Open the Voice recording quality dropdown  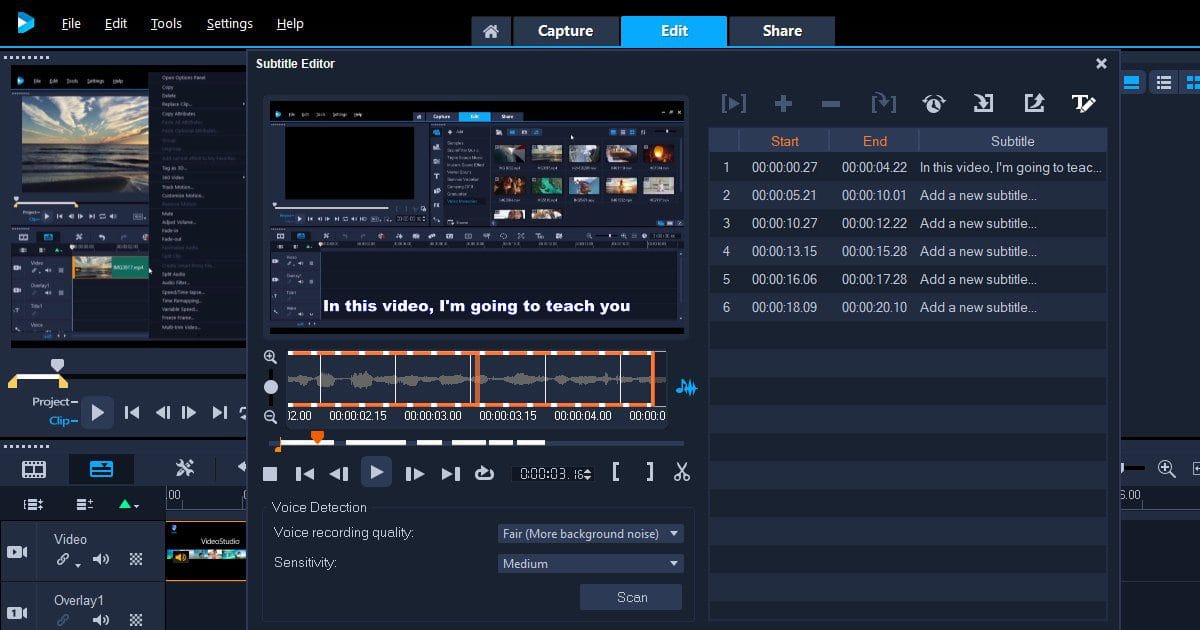(590, 534)
